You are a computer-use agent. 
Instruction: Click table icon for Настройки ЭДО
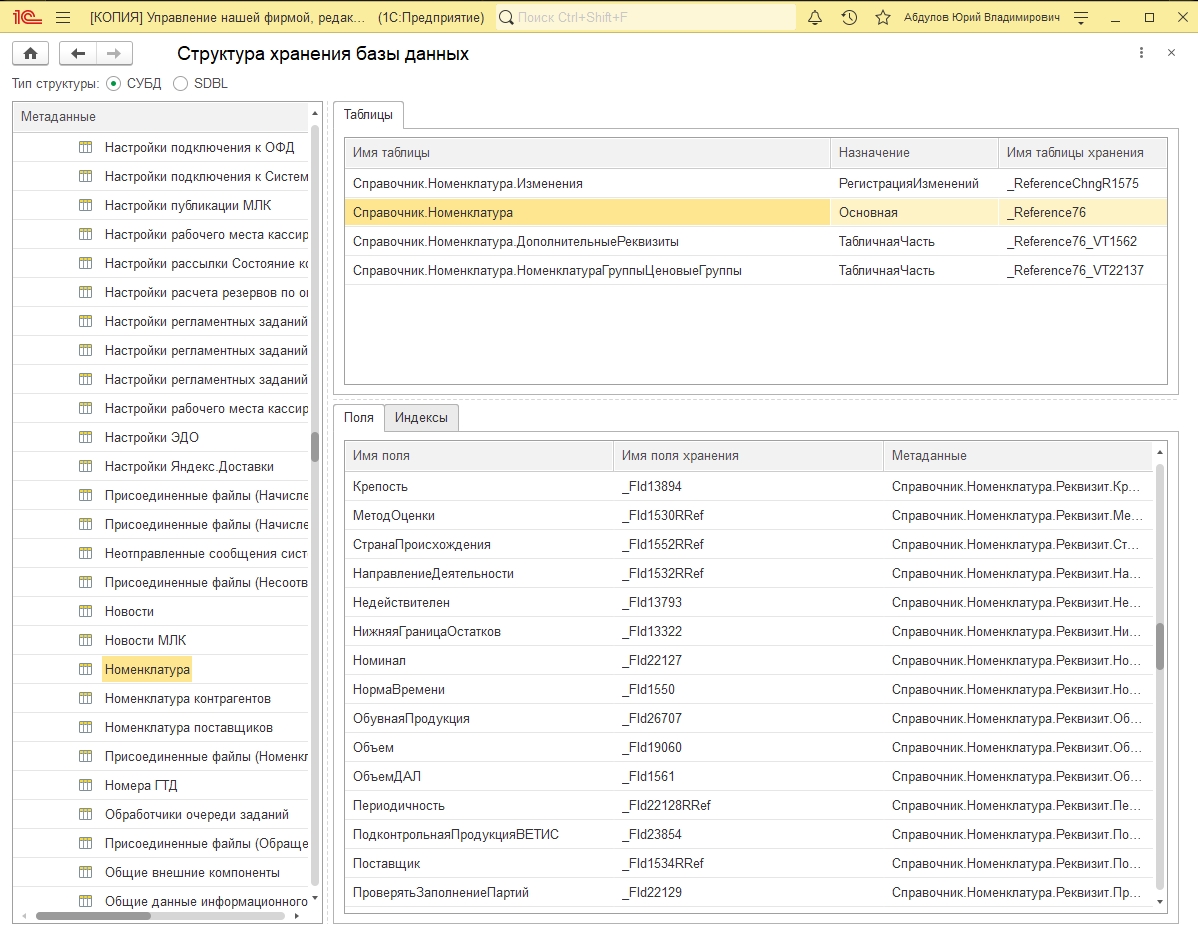tap(86, 438)
